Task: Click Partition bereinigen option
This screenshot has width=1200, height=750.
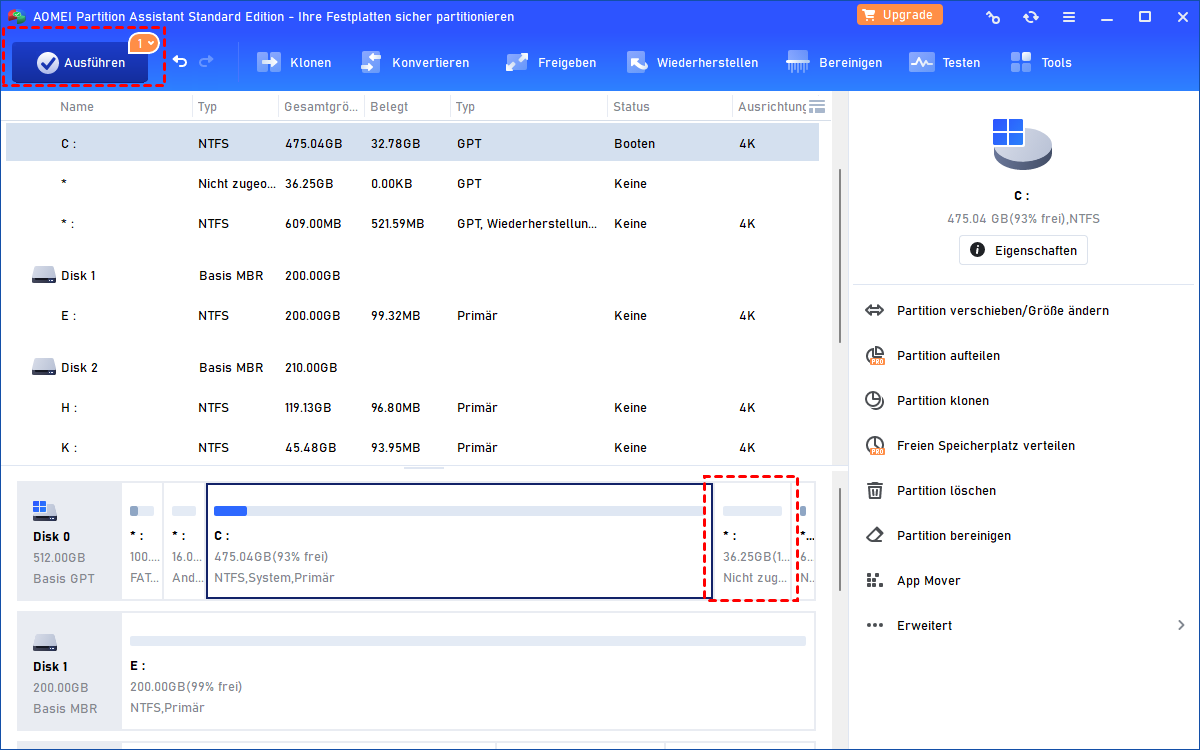Action: pyautogui.click(x=954, y=535)
